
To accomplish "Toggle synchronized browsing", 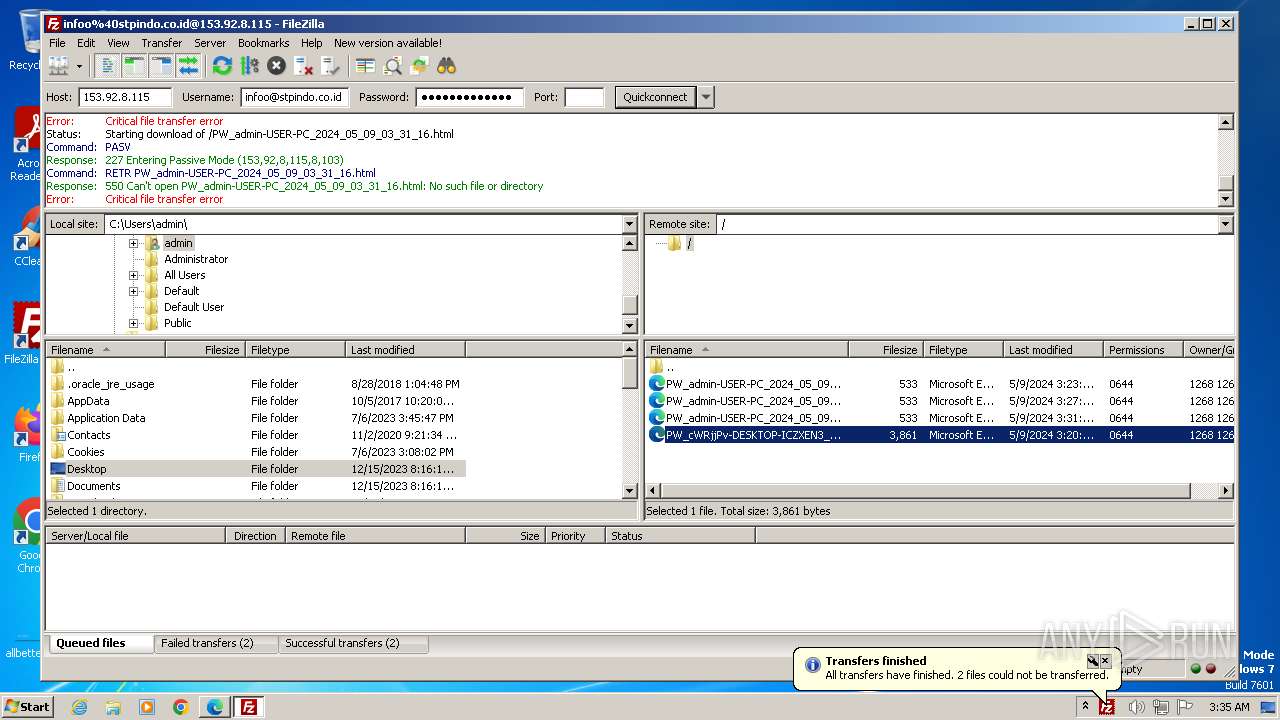I will click(419, 66).
